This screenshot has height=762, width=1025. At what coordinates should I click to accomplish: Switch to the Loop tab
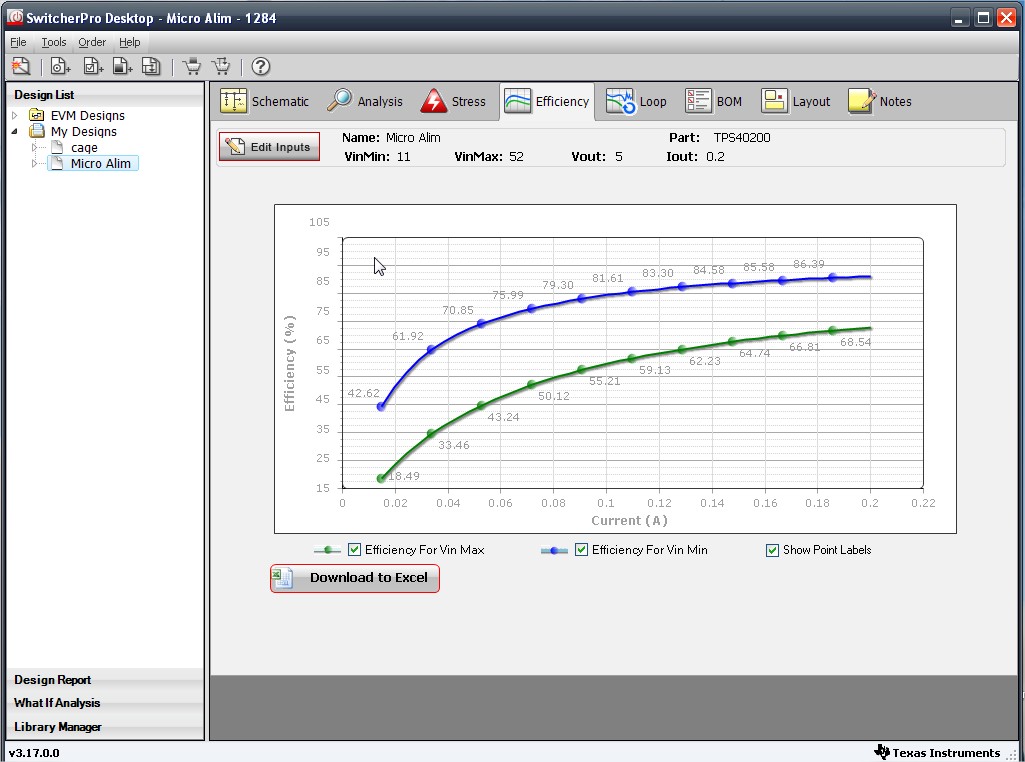coord(637,101)
